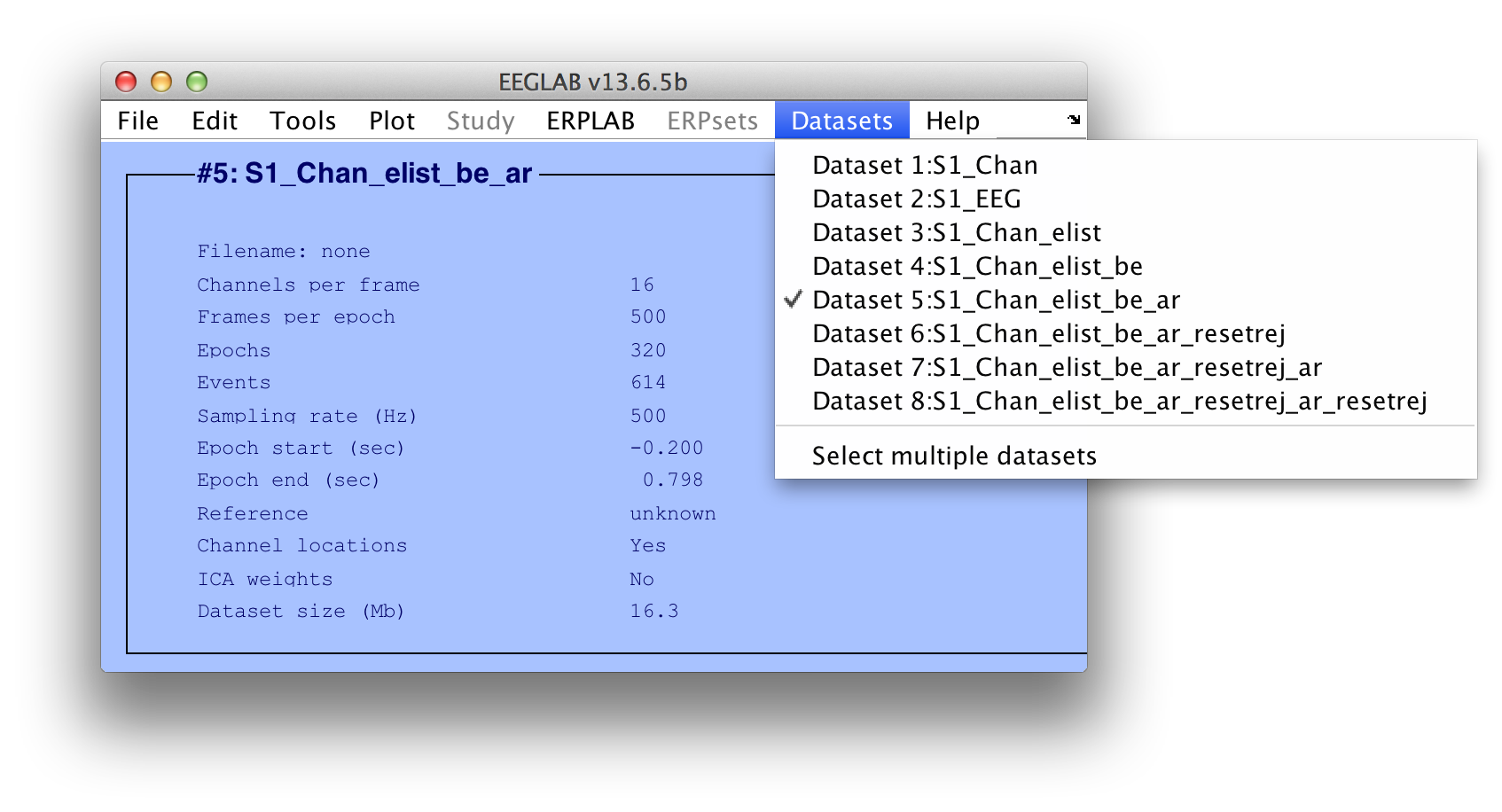1502x812 pixels.
Task: Close the EEGLAB window with red button
Action: pyautogui.click(x=126, y=82)
